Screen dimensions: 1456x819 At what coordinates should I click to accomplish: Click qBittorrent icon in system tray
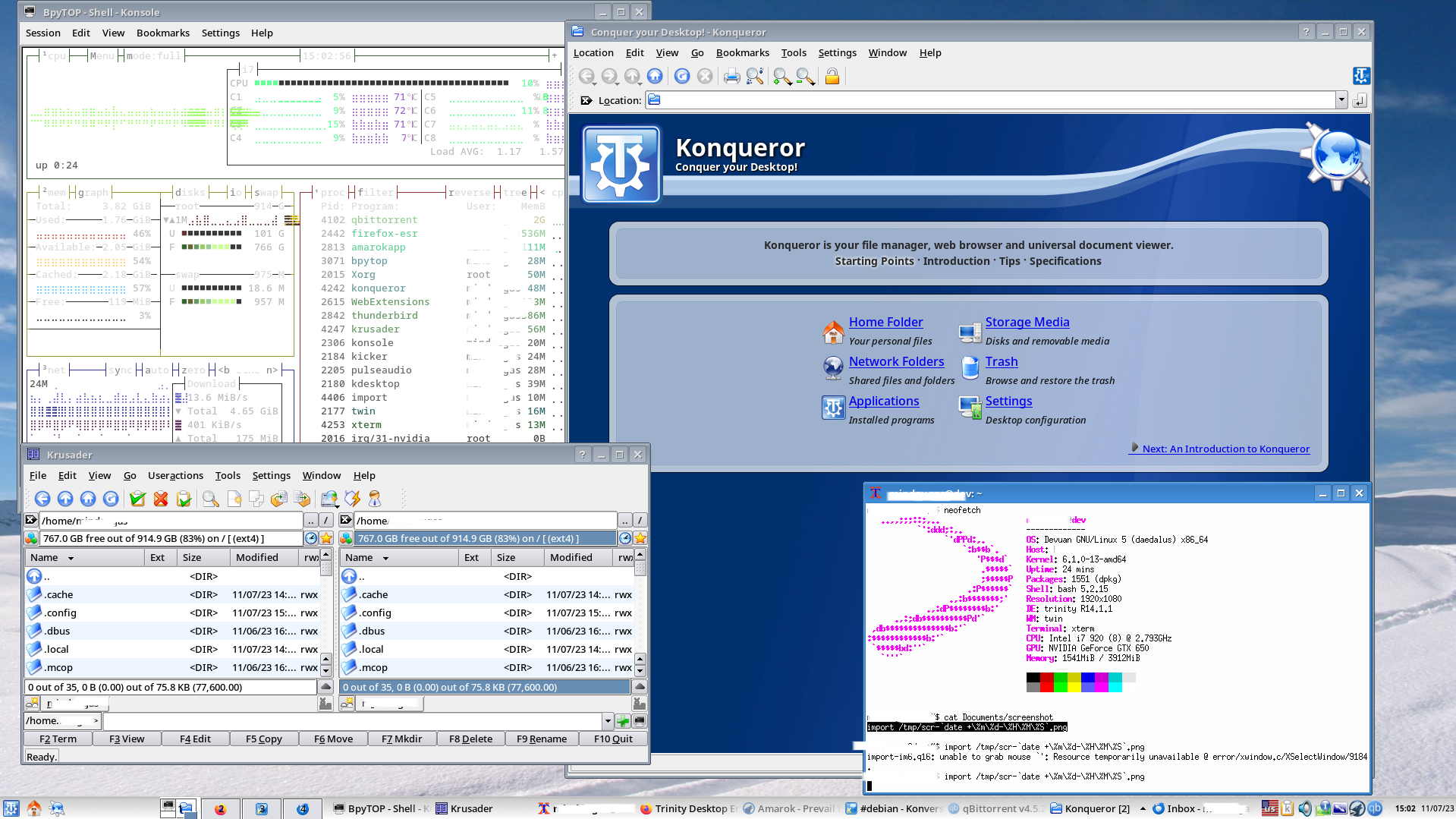pyautogui.click(x=1374, y=808)
